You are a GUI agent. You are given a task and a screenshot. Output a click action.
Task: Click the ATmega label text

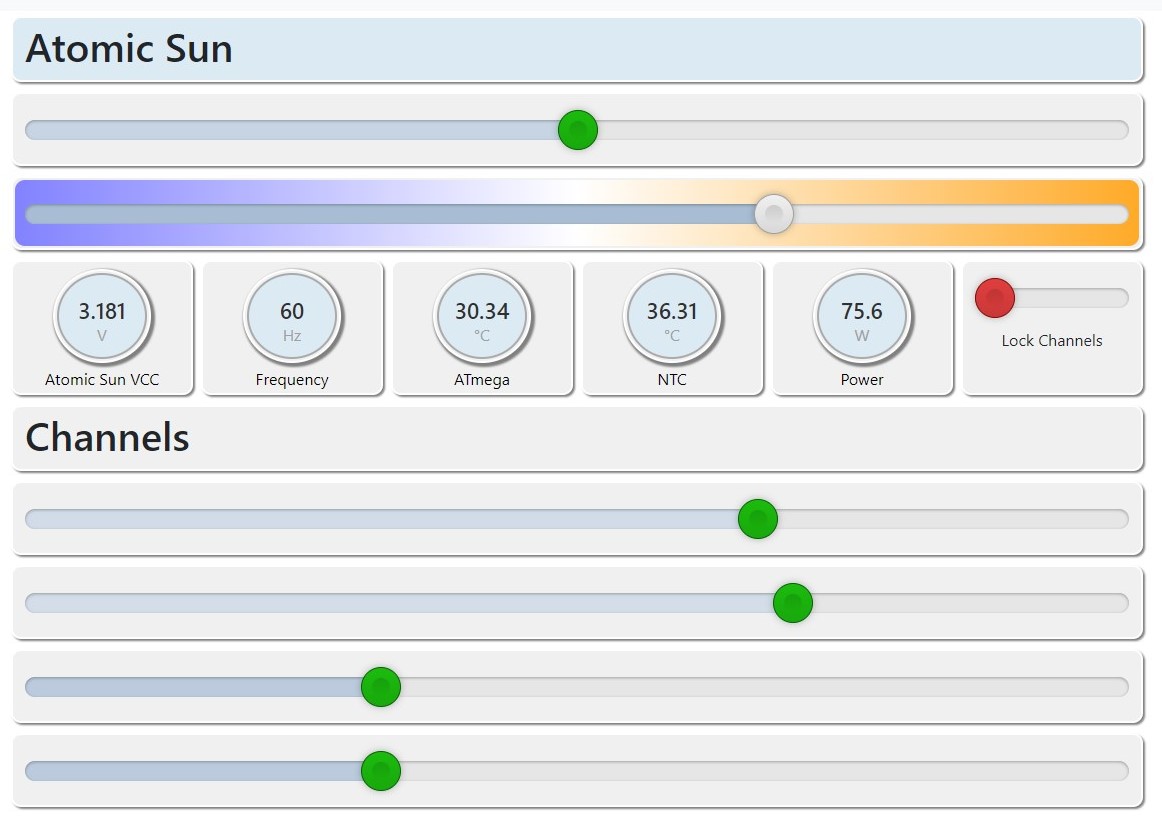482,380
